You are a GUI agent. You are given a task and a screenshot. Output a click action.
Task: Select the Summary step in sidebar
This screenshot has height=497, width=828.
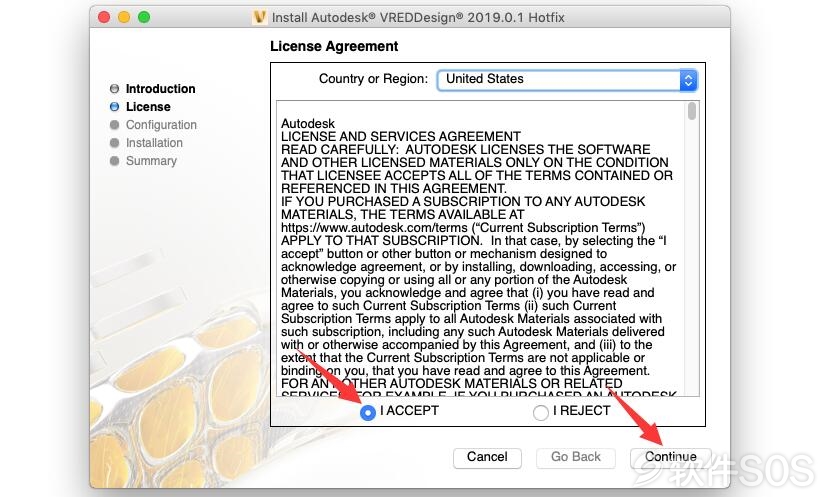pos(151,161)
